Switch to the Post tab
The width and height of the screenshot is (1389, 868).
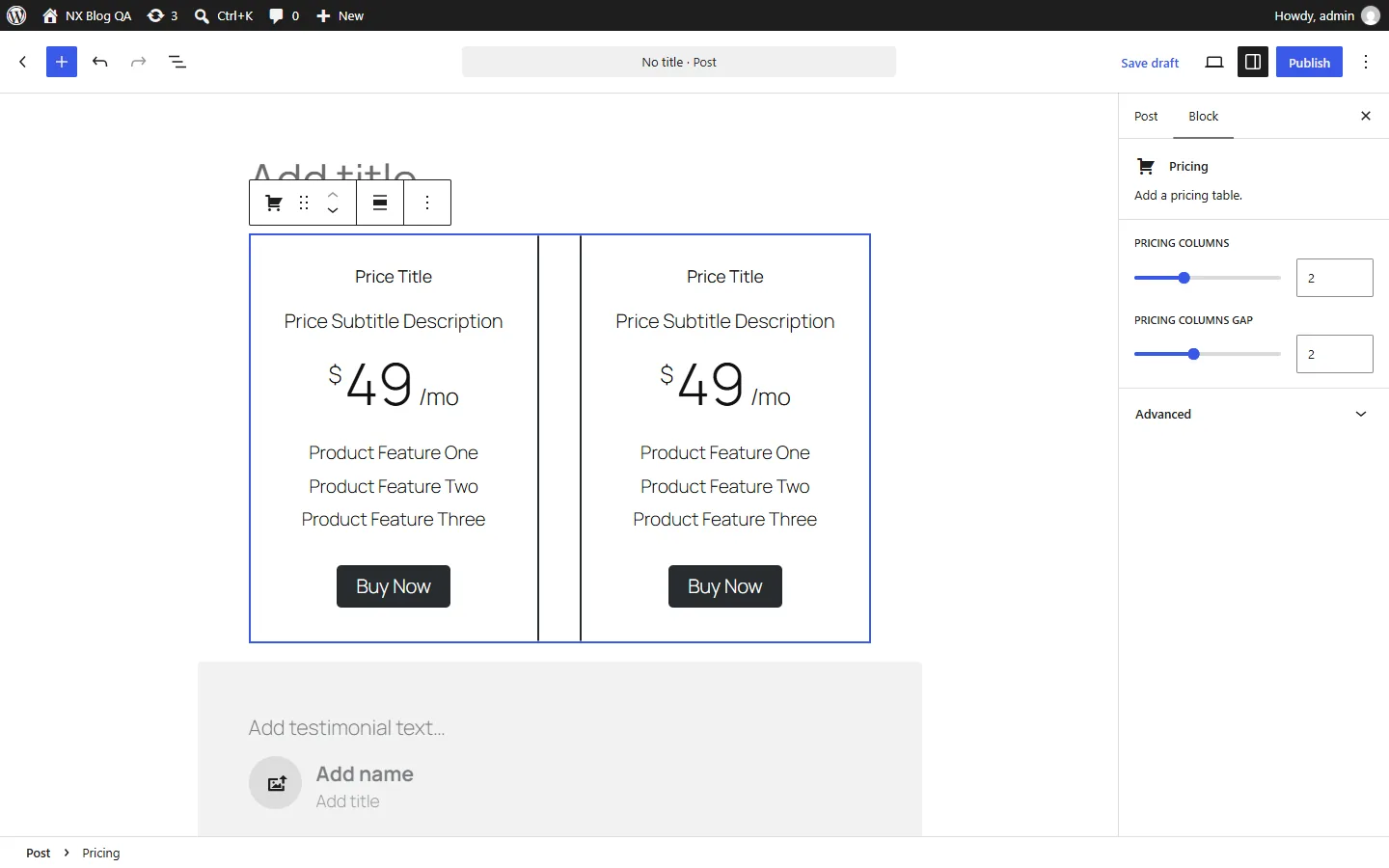(x=1146, y=116)
